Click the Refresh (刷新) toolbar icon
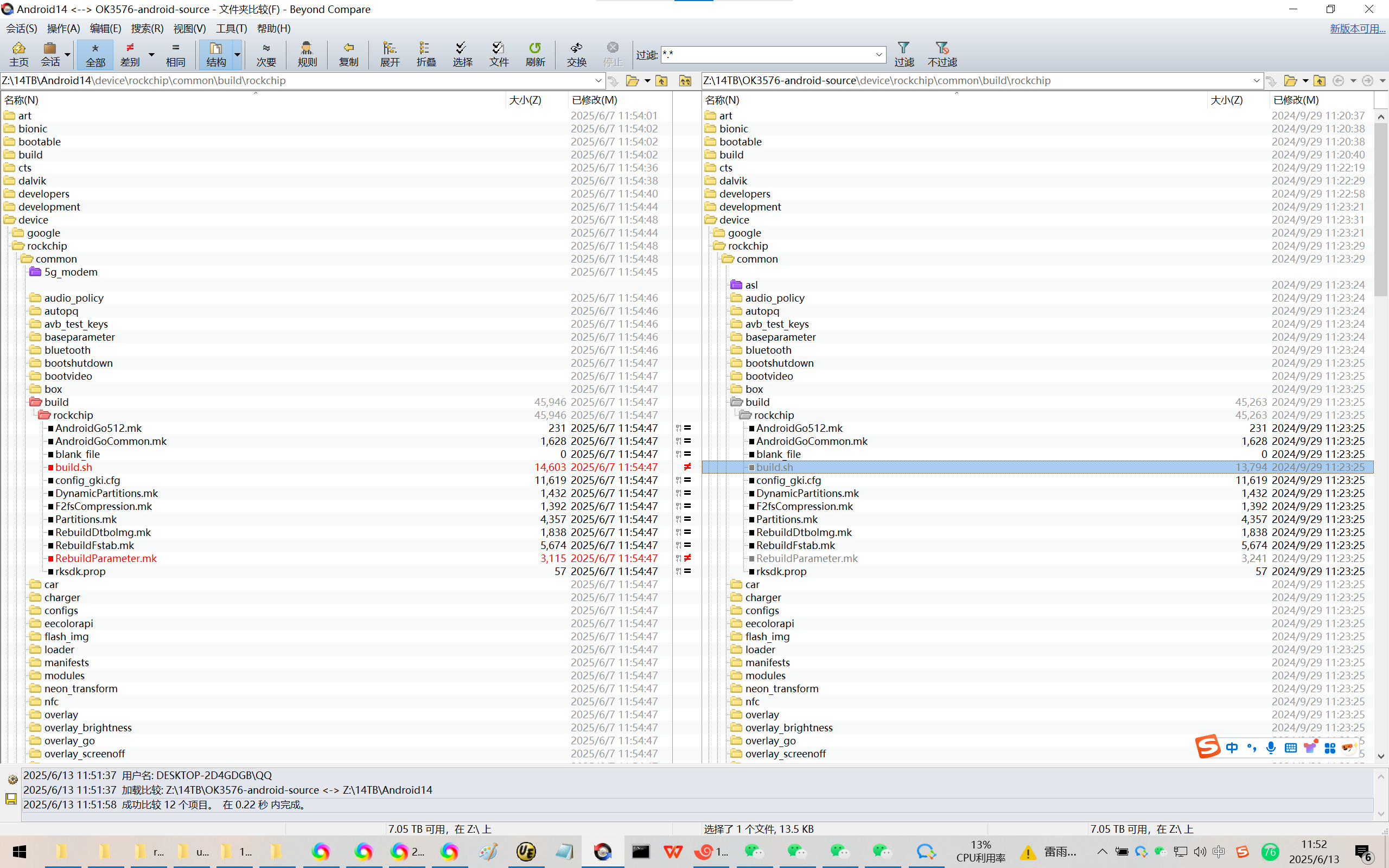The height and width of the screenshot is (868, 1389). pyautogui.click(x=535, y=54)
